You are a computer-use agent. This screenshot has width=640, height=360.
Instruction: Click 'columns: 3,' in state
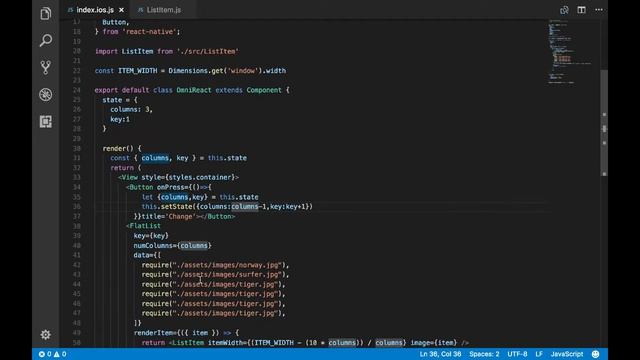131,109
